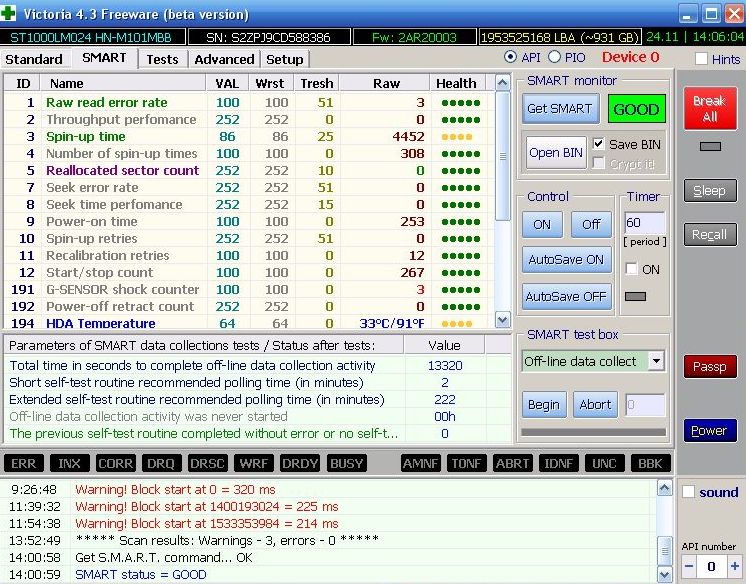Abort the SMART test

click(x=595, y=405)
